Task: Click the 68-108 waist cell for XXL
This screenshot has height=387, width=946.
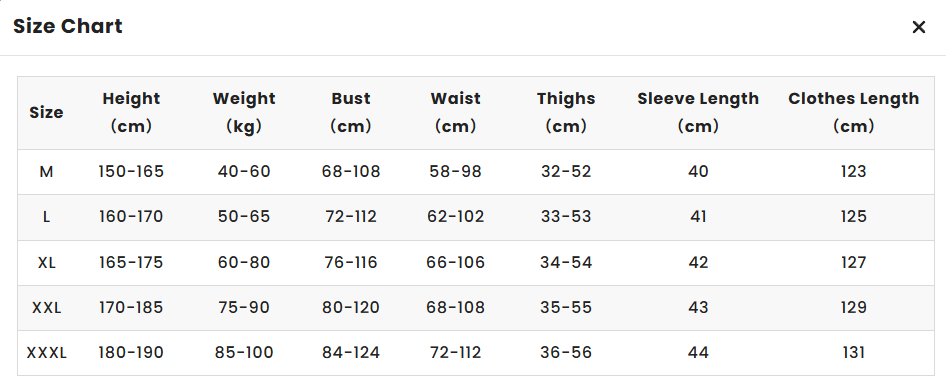Action: pos(456,308)
